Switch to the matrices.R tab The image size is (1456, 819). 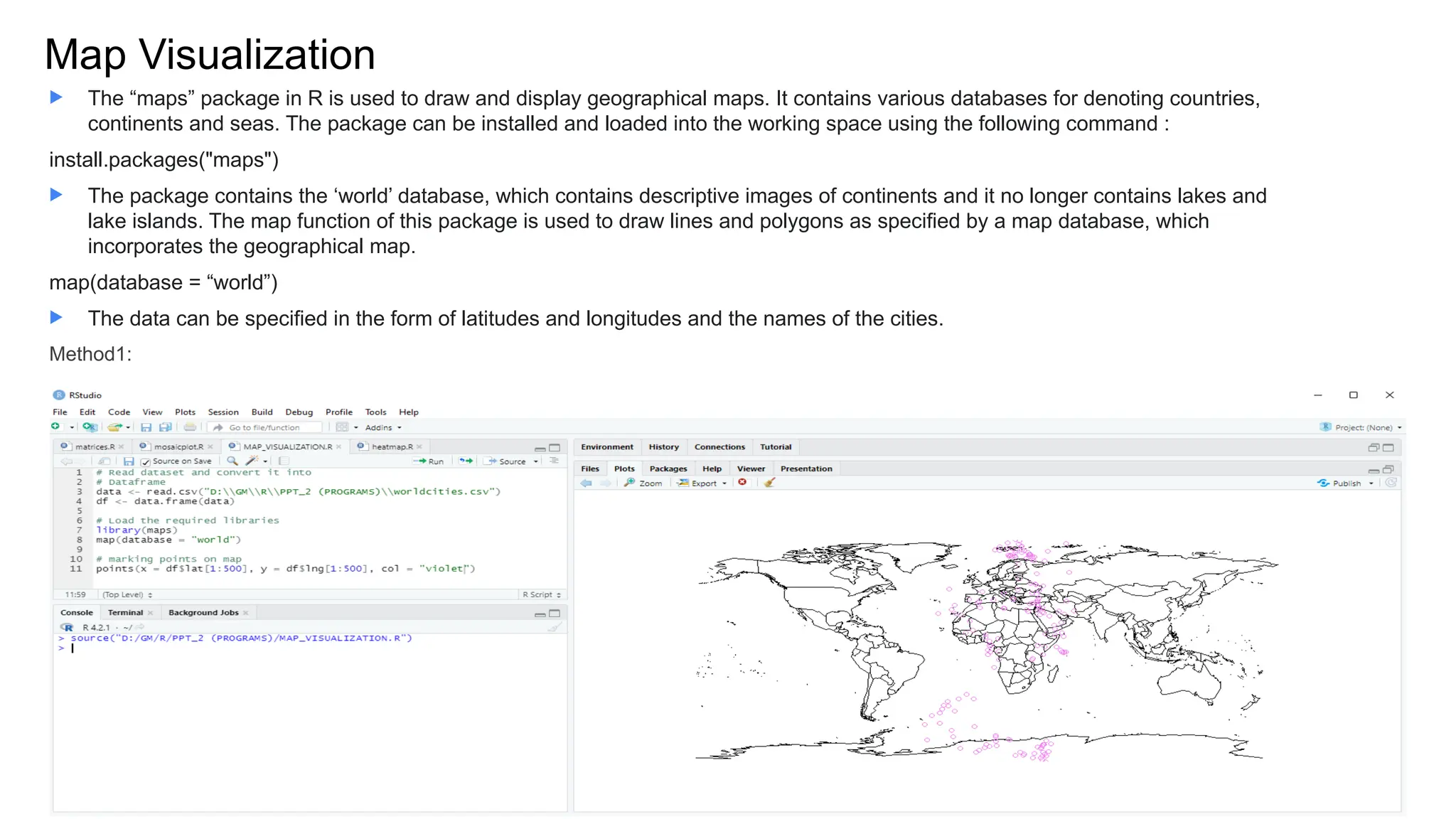(95, 446)
